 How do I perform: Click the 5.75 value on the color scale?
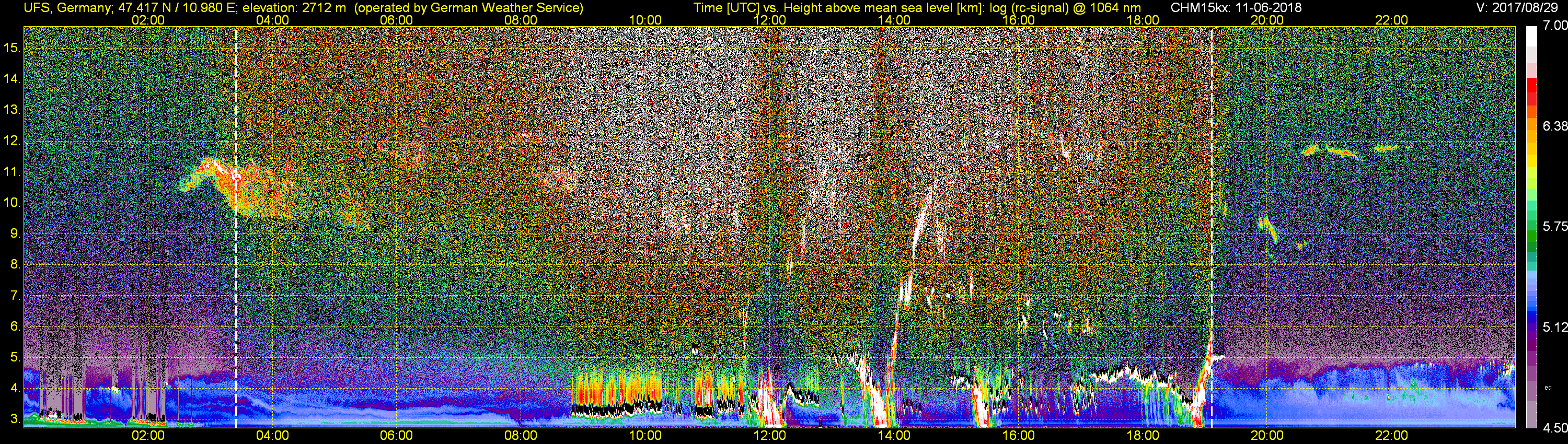point(1555,226)
